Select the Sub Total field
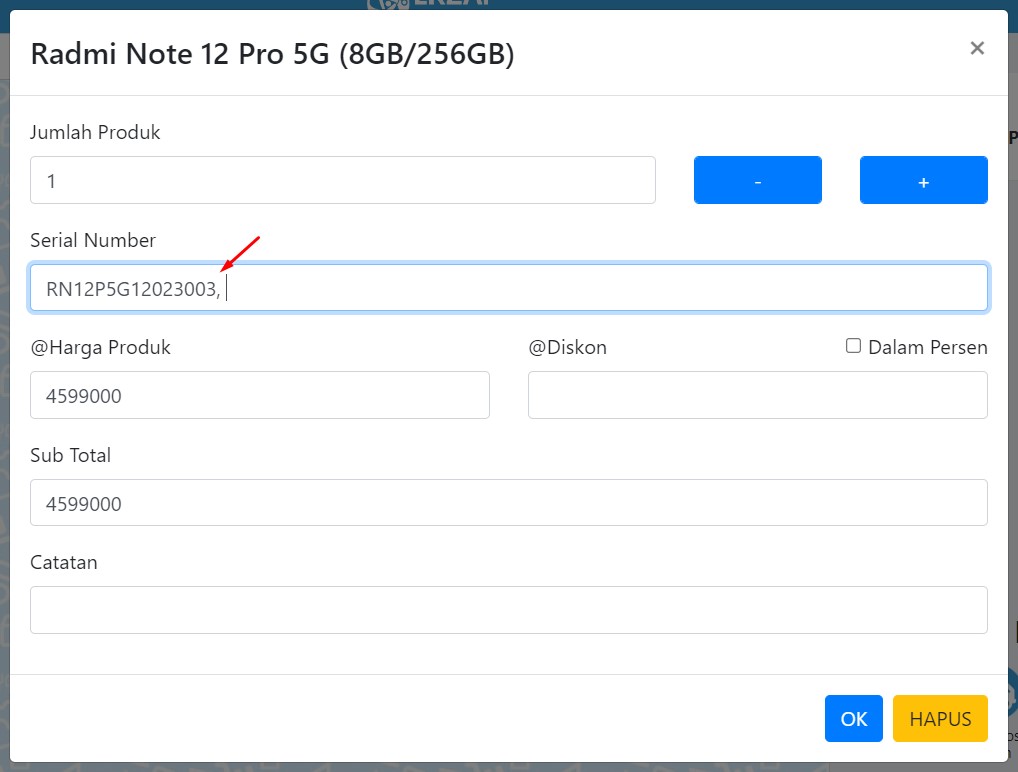The height and width of the screenshot is (772, 1018). (509, 503)
